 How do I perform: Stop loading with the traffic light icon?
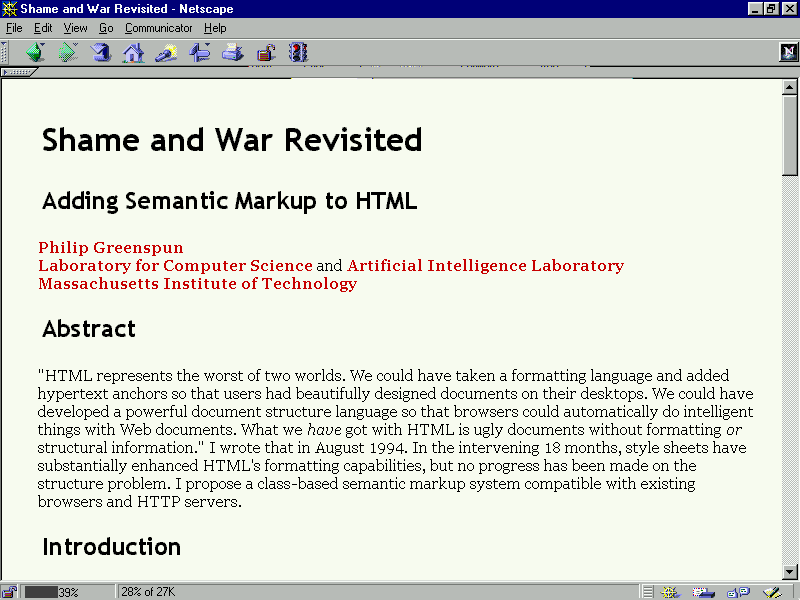pos(298,53)
